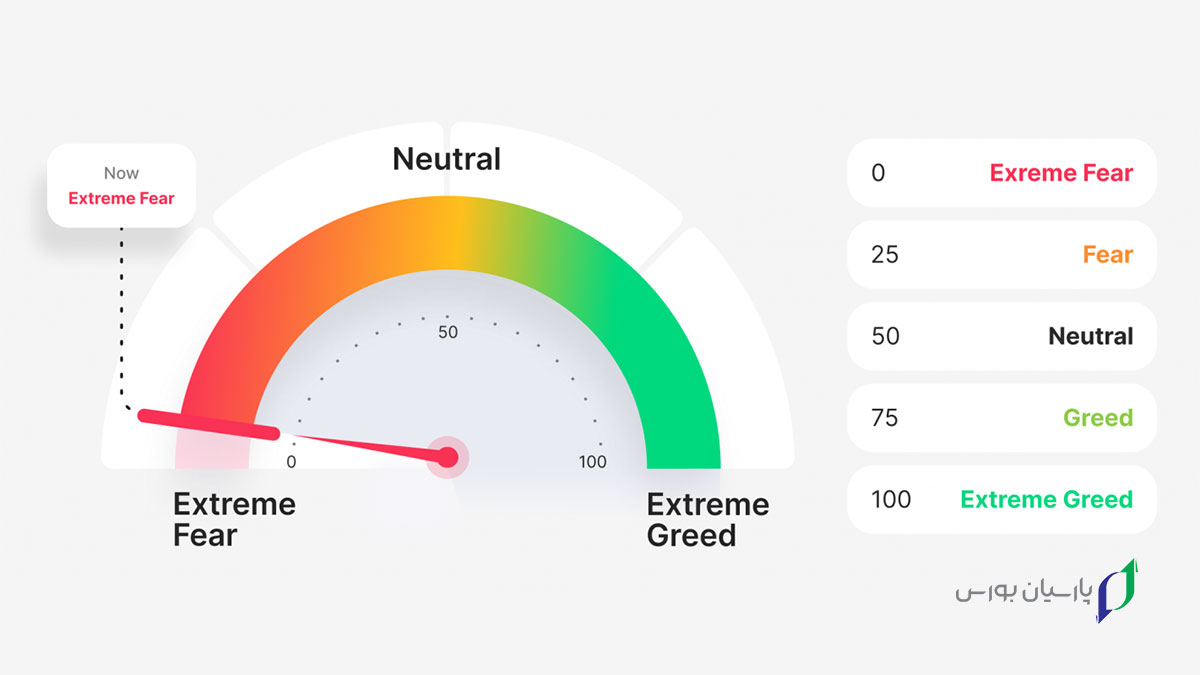Click the Parsian Bourse logo icon
Viewport: 1200px width, 675px height.
click(1118, 590)
